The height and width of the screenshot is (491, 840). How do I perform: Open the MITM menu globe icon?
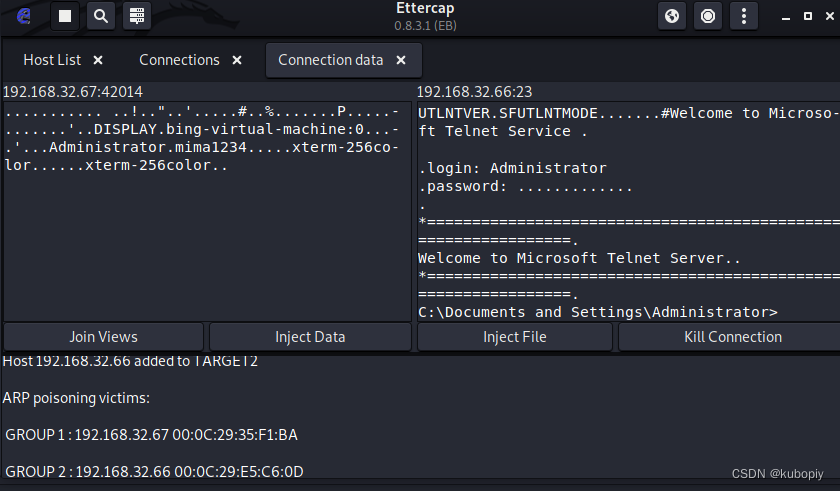click(672, 16)
